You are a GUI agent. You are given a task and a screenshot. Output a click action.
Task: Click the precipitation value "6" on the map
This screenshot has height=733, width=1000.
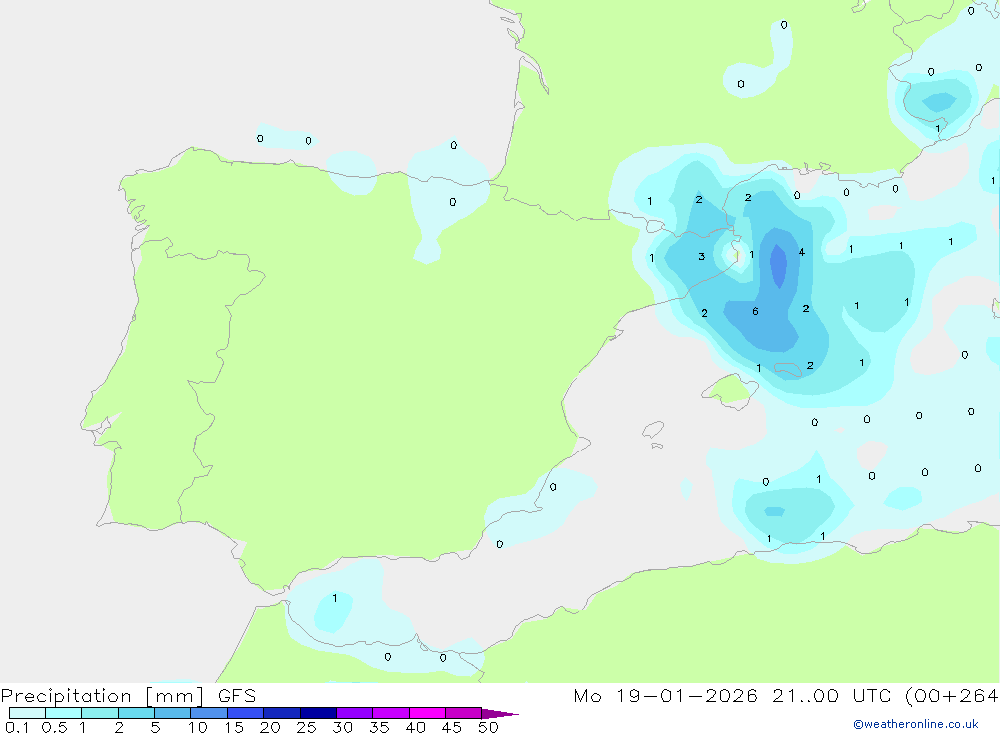[755, 311]
